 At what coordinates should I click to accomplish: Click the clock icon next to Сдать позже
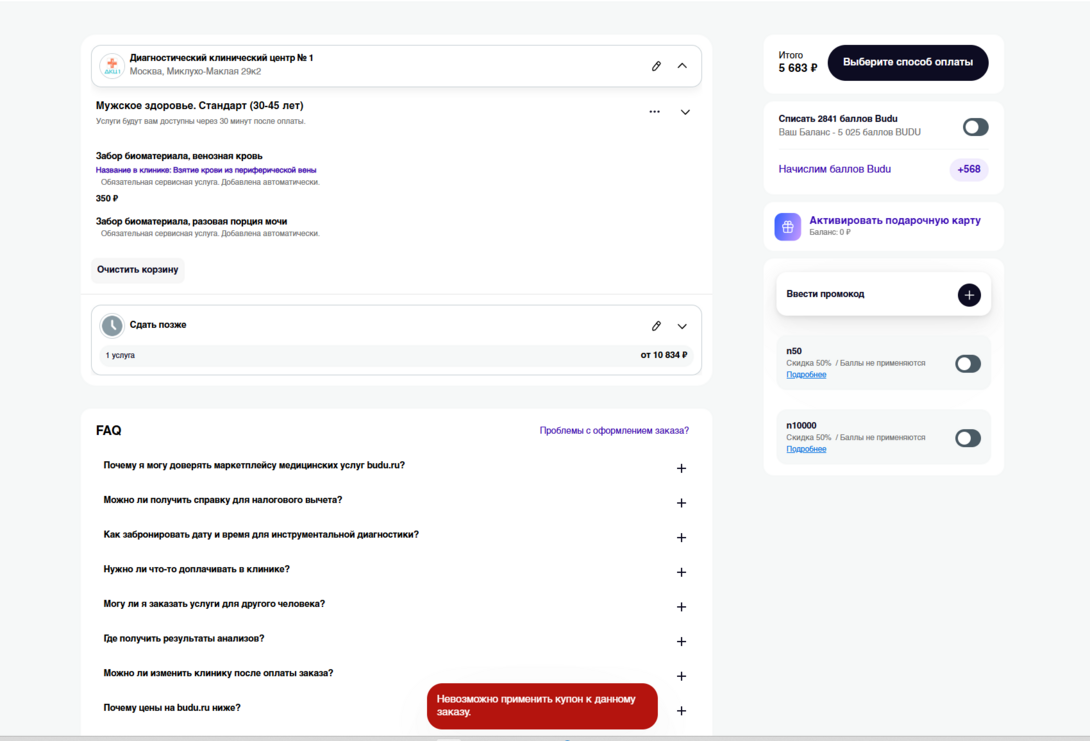click(112, 326)
